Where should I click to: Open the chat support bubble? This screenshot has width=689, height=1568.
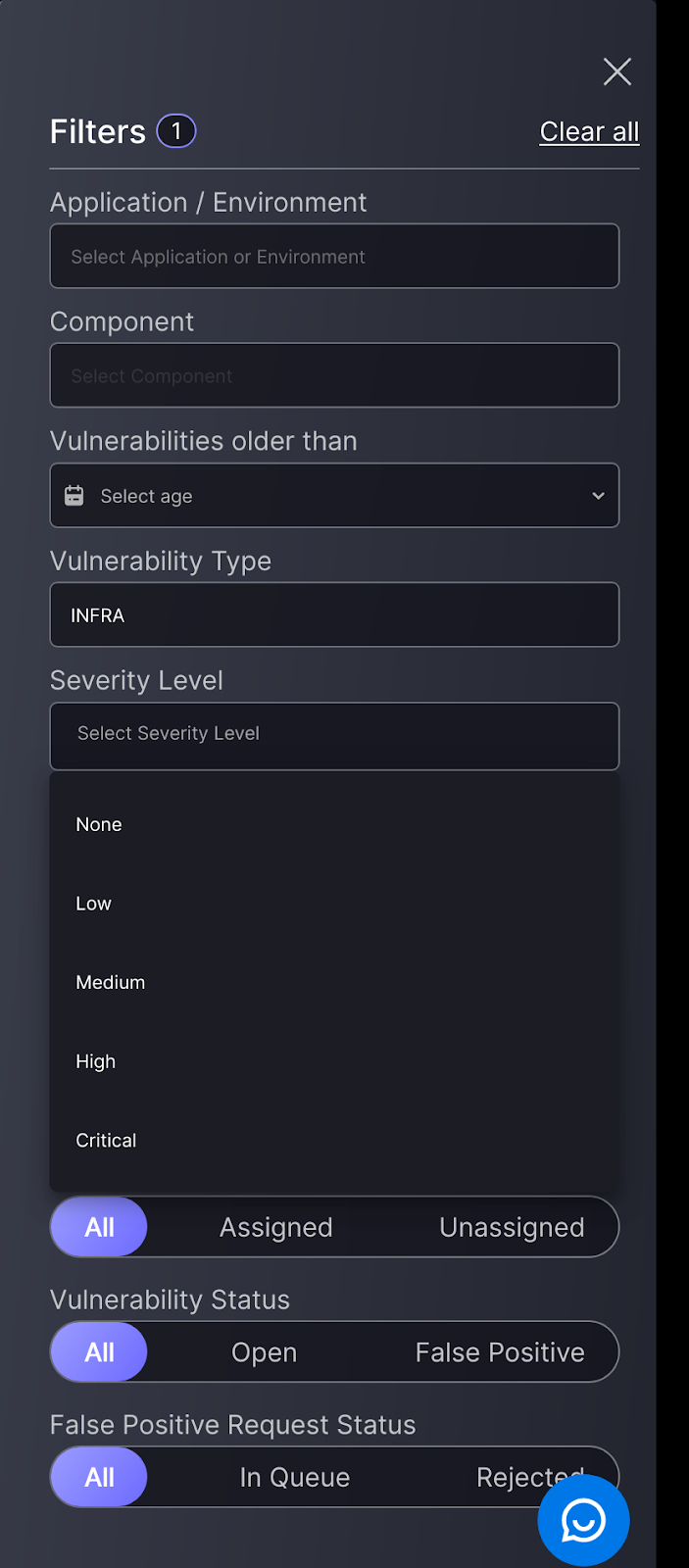pos(583,1520)
